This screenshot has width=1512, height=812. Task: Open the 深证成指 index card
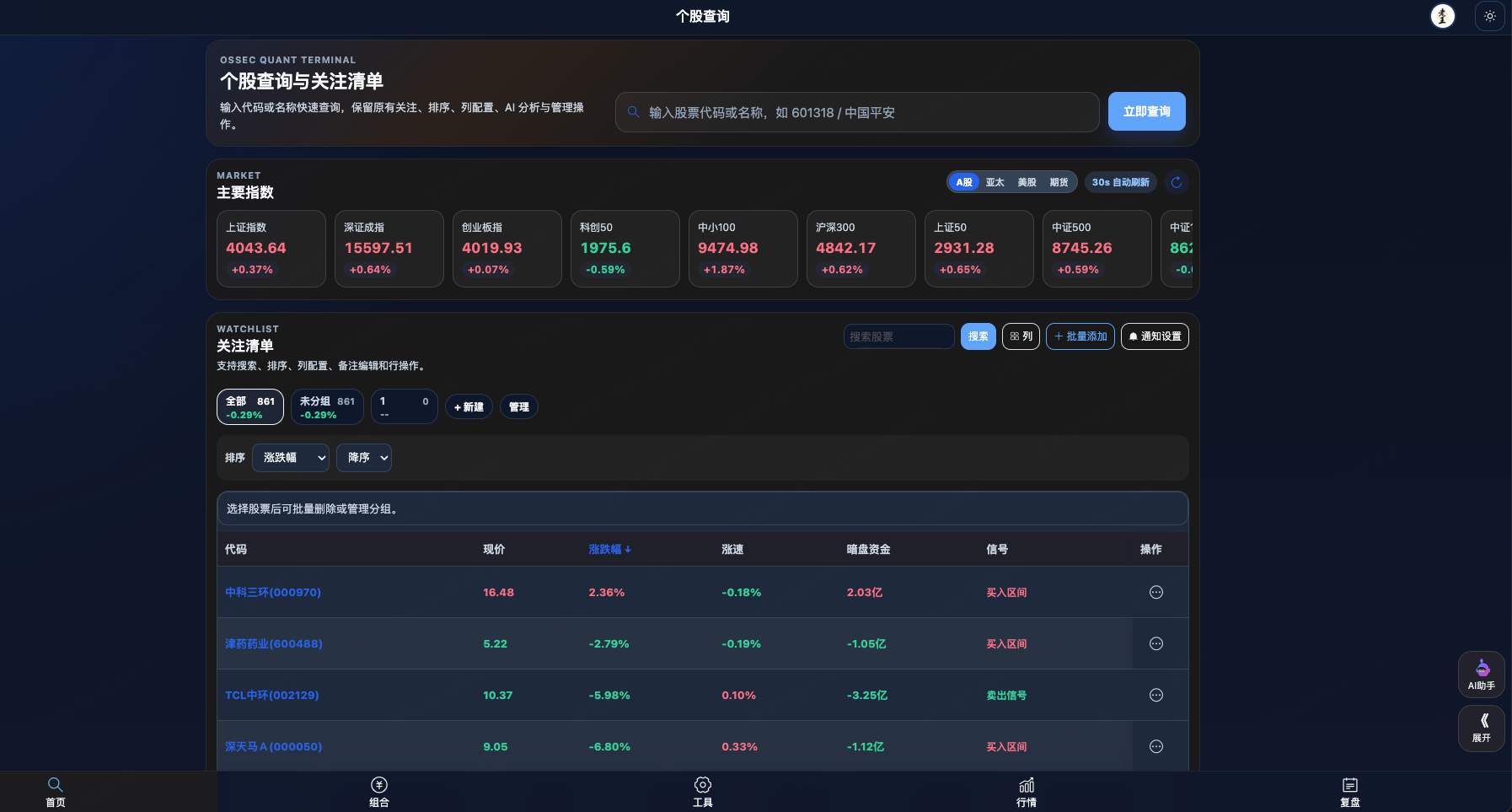coord(389,249)
